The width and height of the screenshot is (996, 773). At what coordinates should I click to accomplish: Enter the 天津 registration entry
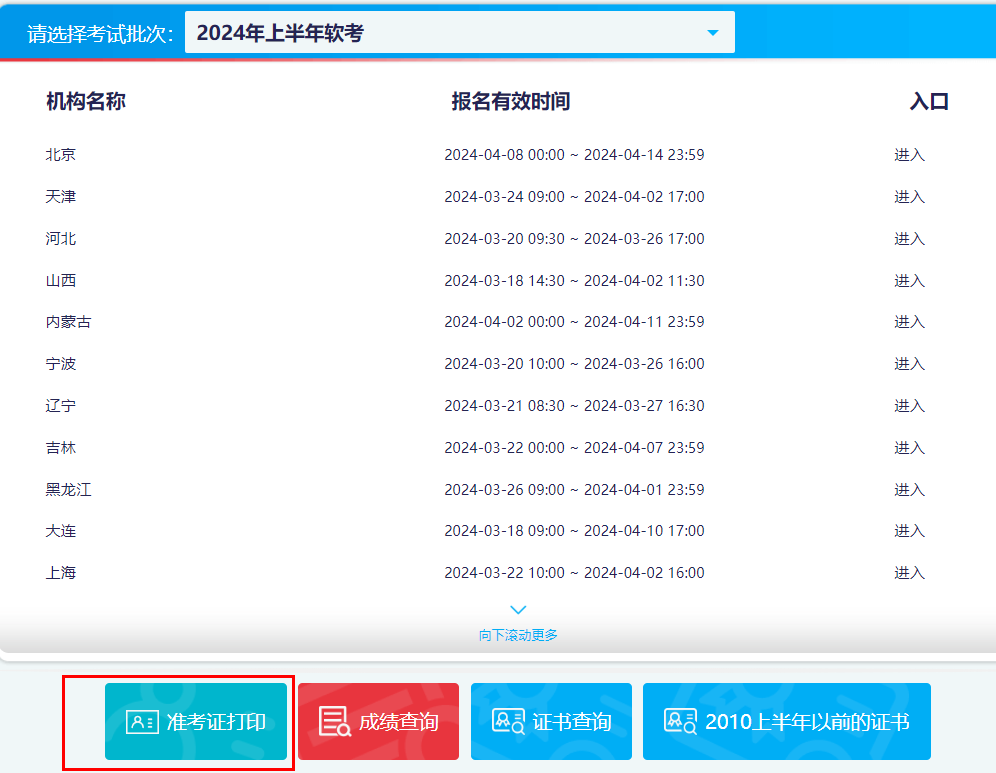(x=910, y=197)
